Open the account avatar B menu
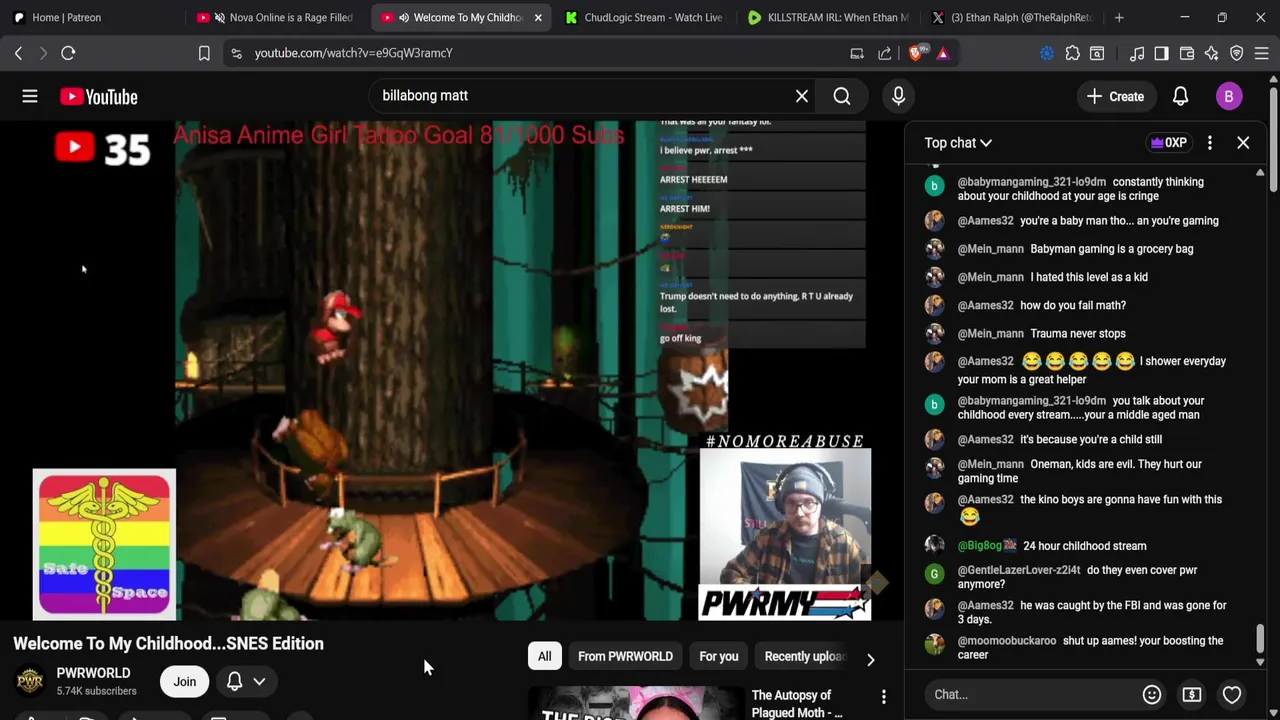The width and height of the screenshot is (1280, 720). coord(1229,96)
